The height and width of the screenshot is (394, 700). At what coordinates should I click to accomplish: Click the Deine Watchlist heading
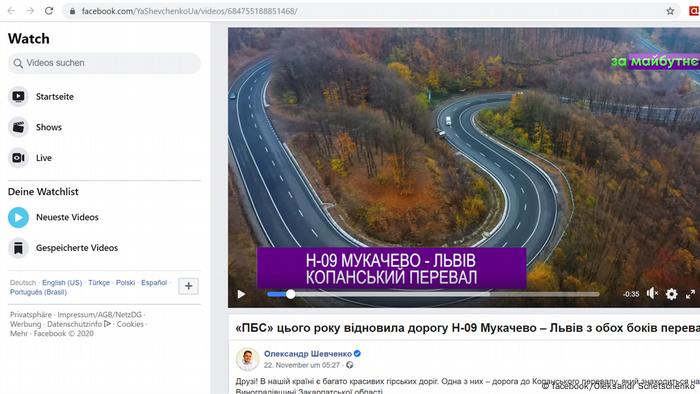click(x=43, y=192)
